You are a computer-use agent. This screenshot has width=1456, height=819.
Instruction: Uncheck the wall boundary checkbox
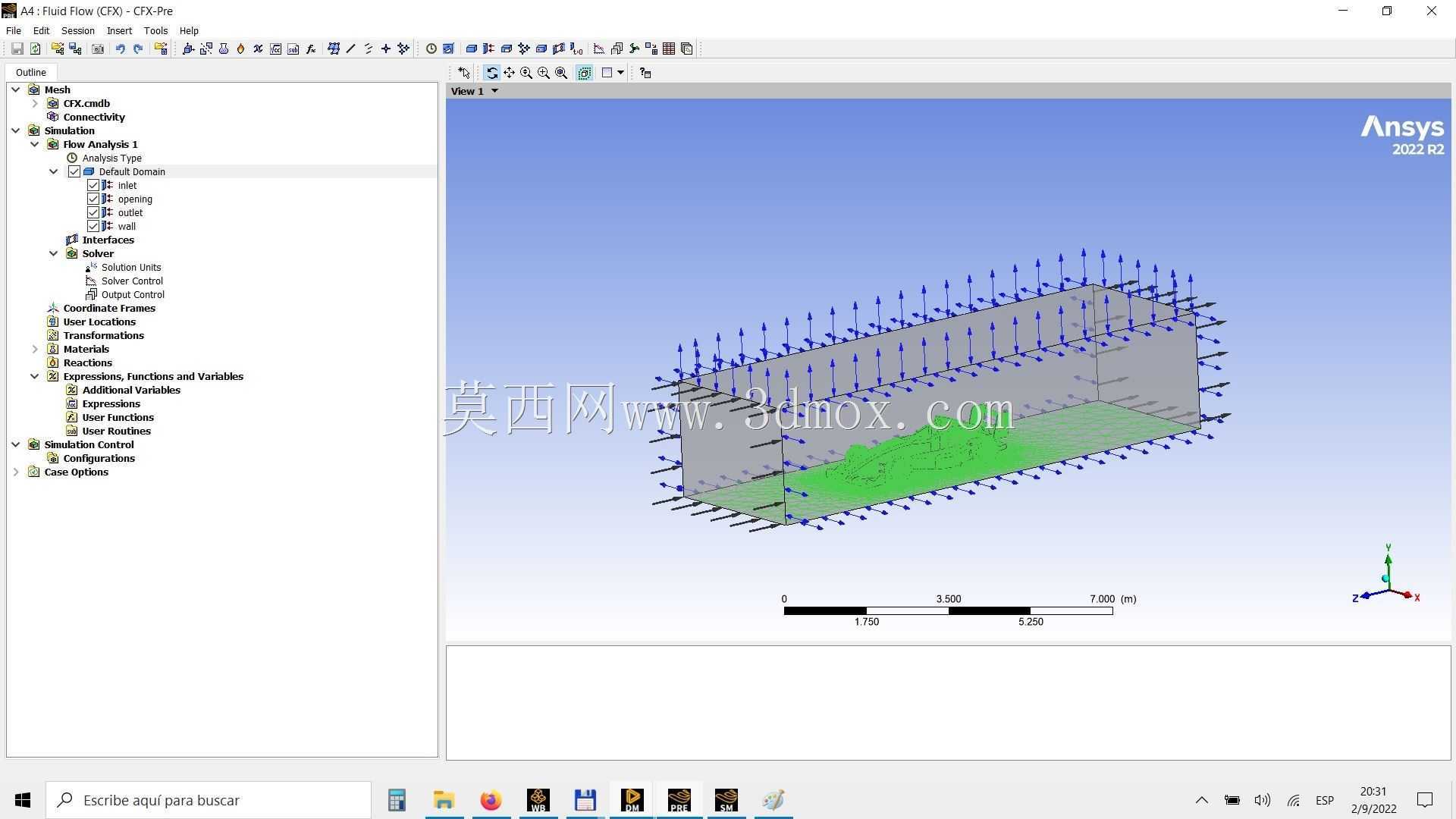tap(93, 226)
